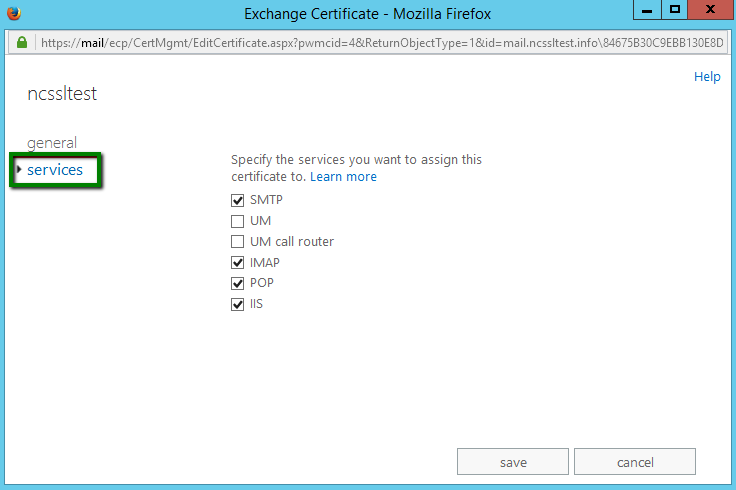Image resolution: width=736 pixels, height=490 pixels.
Task: Uncheck the IMAP service checkbox
Action: [238, 262]
